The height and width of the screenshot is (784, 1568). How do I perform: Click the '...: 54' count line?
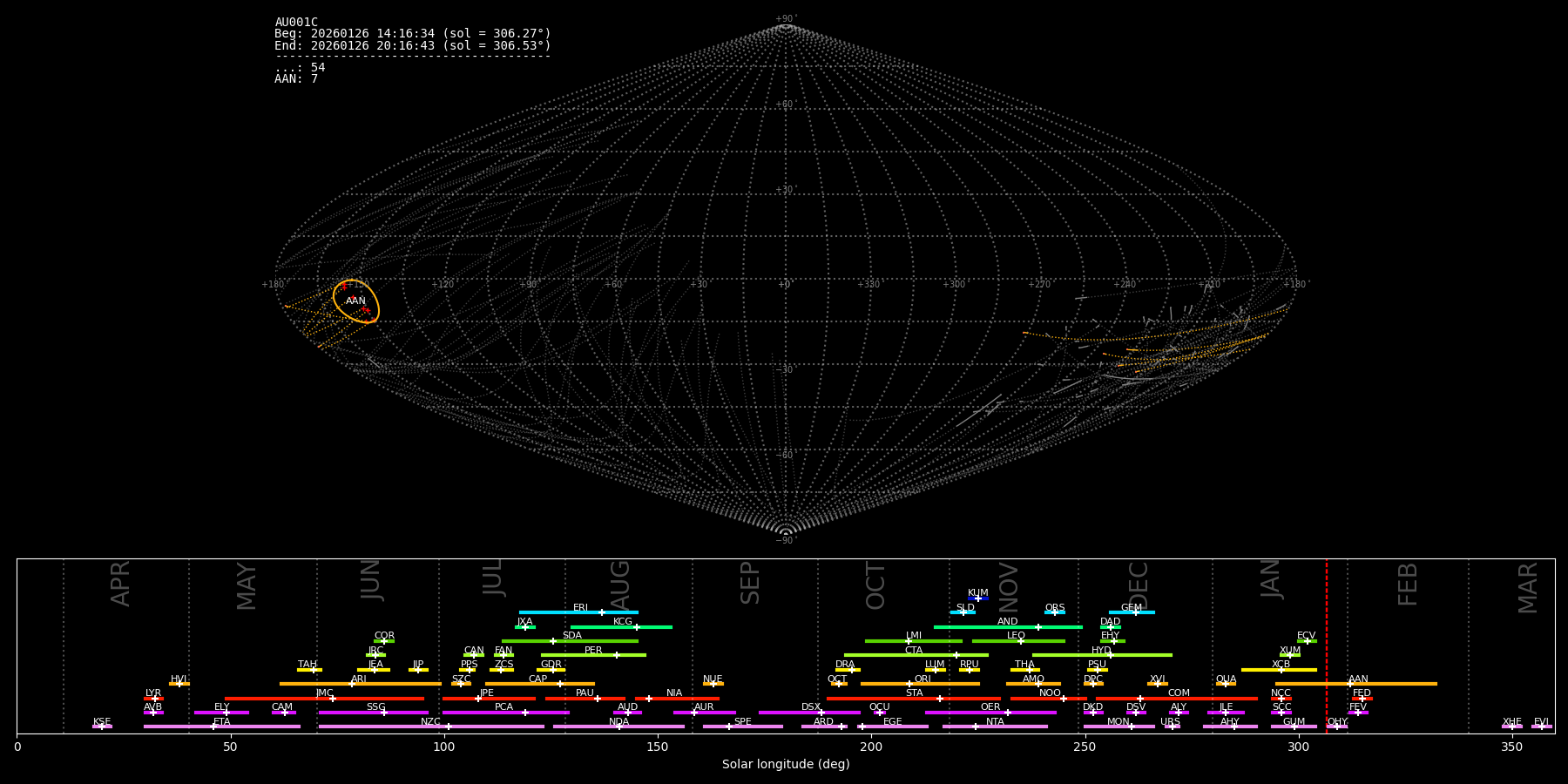(x=300, y=68)
